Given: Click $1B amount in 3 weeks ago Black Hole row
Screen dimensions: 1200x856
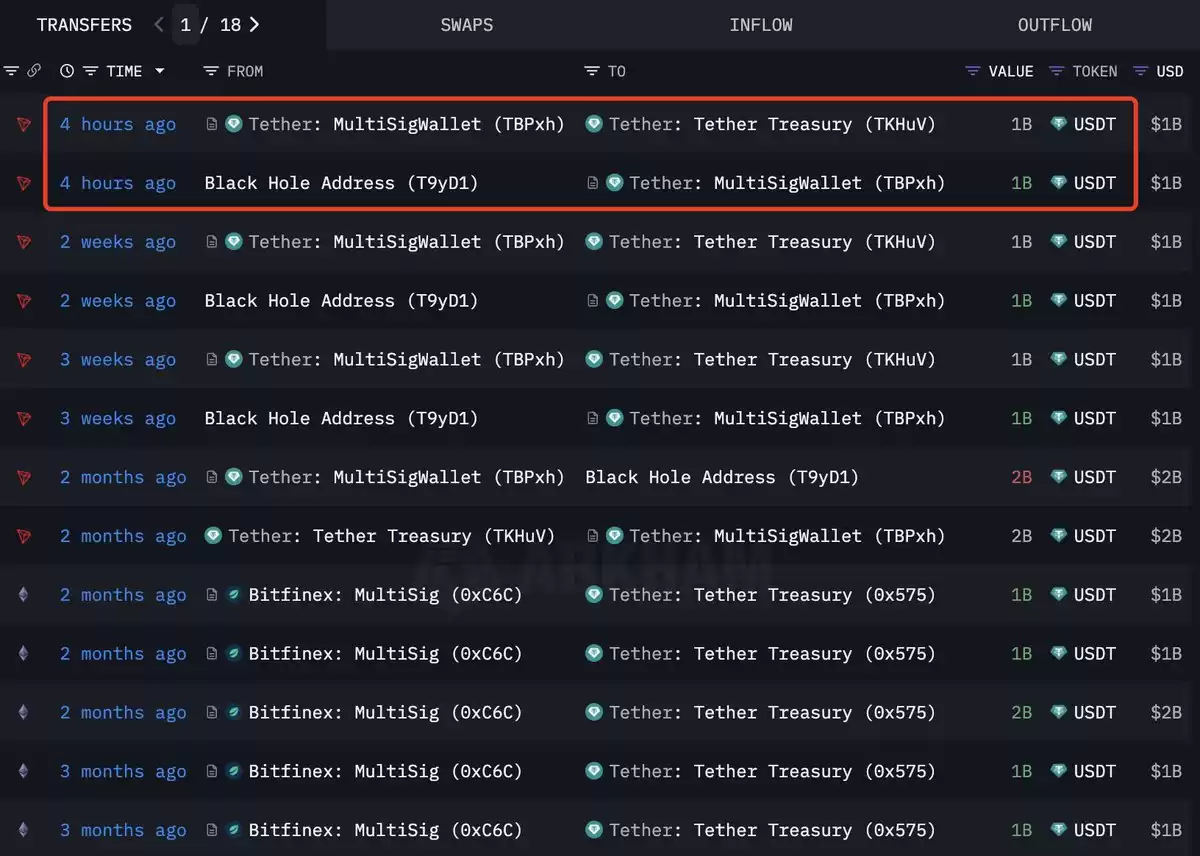Looking at the screenshot, I should [x=1166, y=419].
